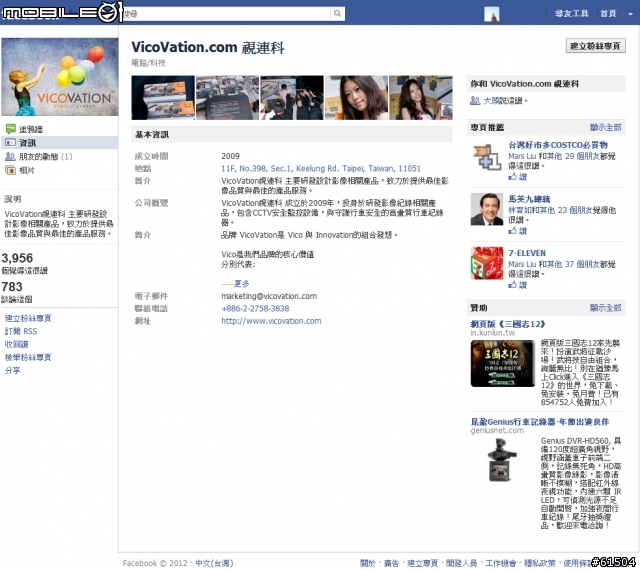Open the user profile picture in top bar
Viewport: 640px width, 570px height.
coord(491,14)
